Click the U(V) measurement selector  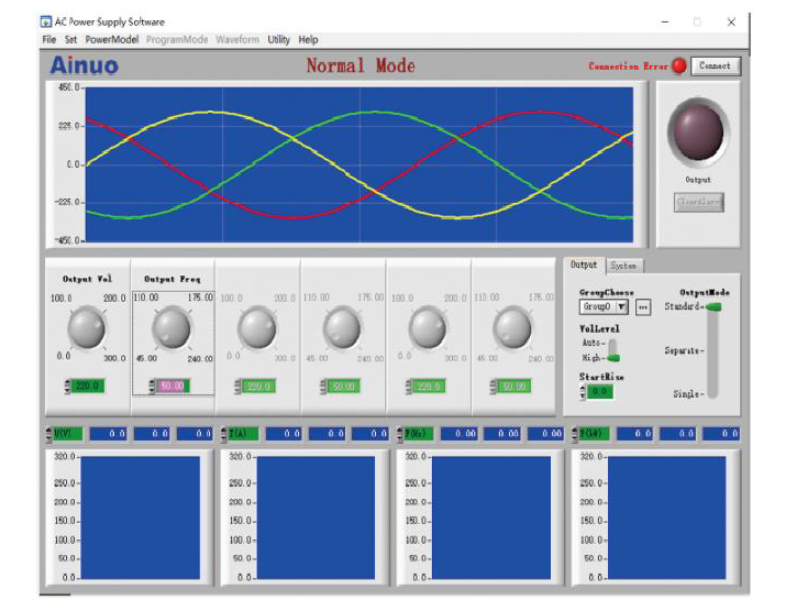coord(67,434)
